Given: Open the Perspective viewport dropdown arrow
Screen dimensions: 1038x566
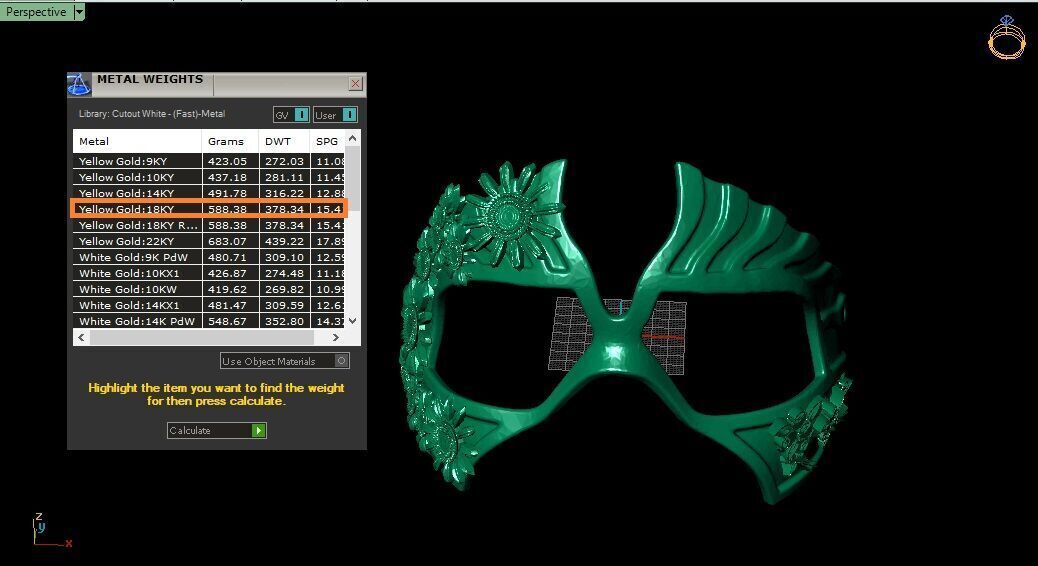Looking at the screenshot, I should click(x=79, y=11).
